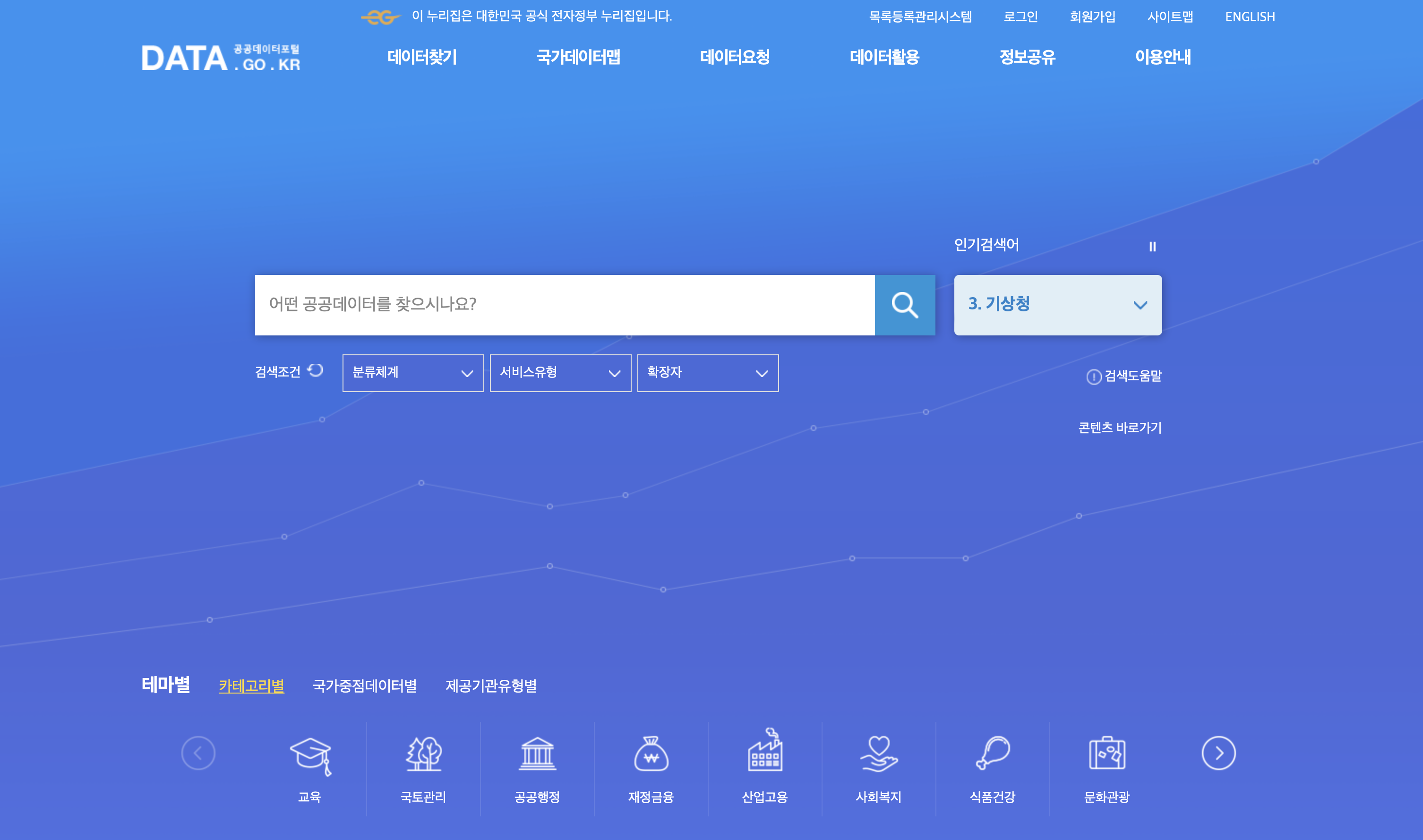This screenshot has width=1423, height=840.
Task: Open the 식품건강 drumstick icon
Action: [x=993, y=753]
